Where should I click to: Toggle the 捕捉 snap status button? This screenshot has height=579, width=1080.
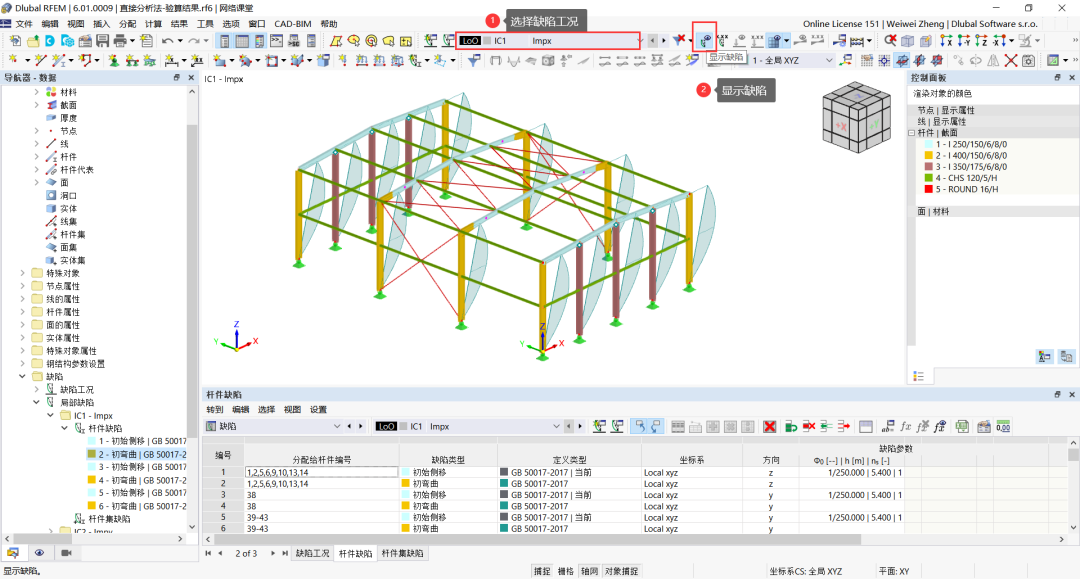click(x=542, y=571)
